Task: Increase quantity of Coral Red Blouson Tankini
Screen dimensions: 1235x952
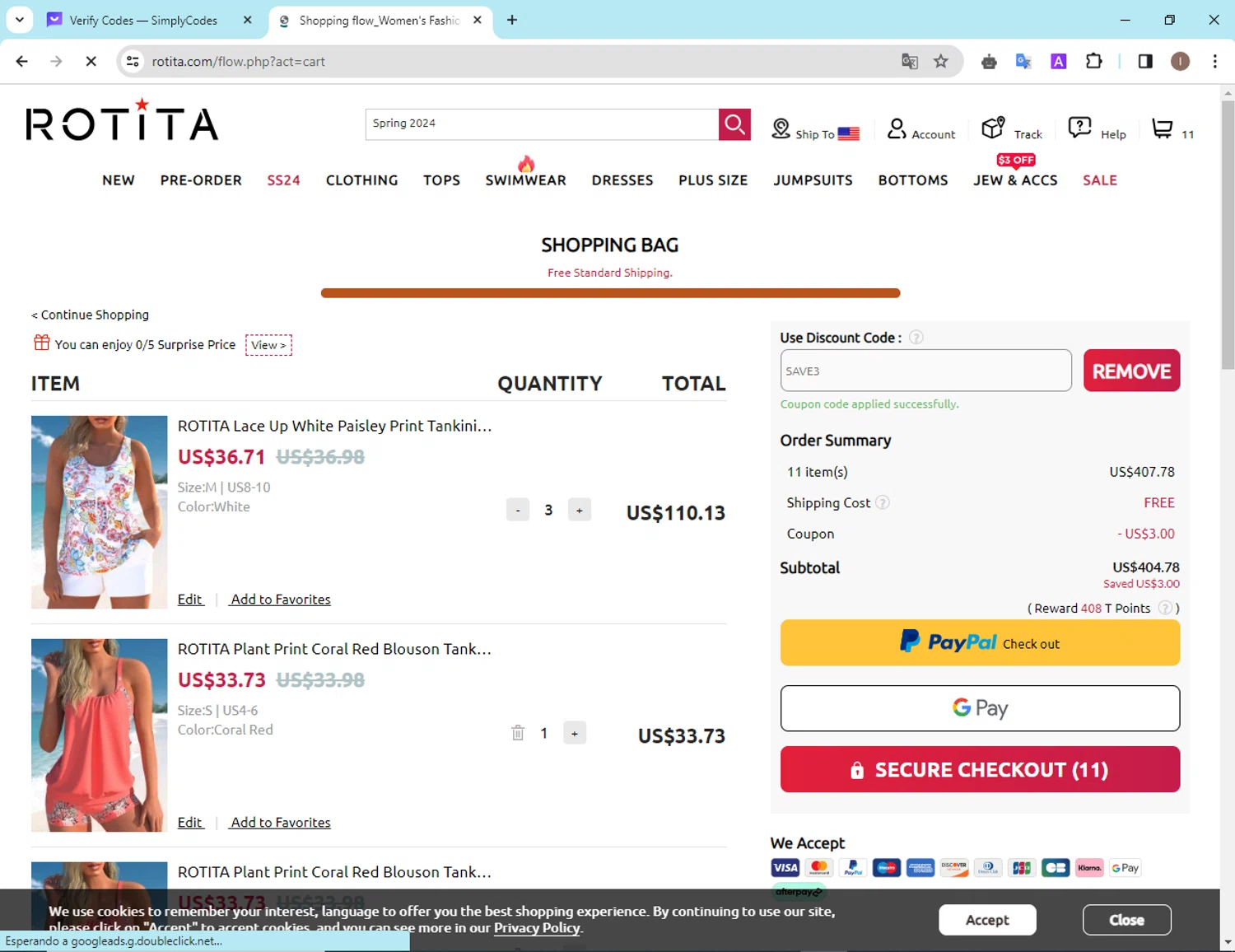Action: (x=575, y=733)
